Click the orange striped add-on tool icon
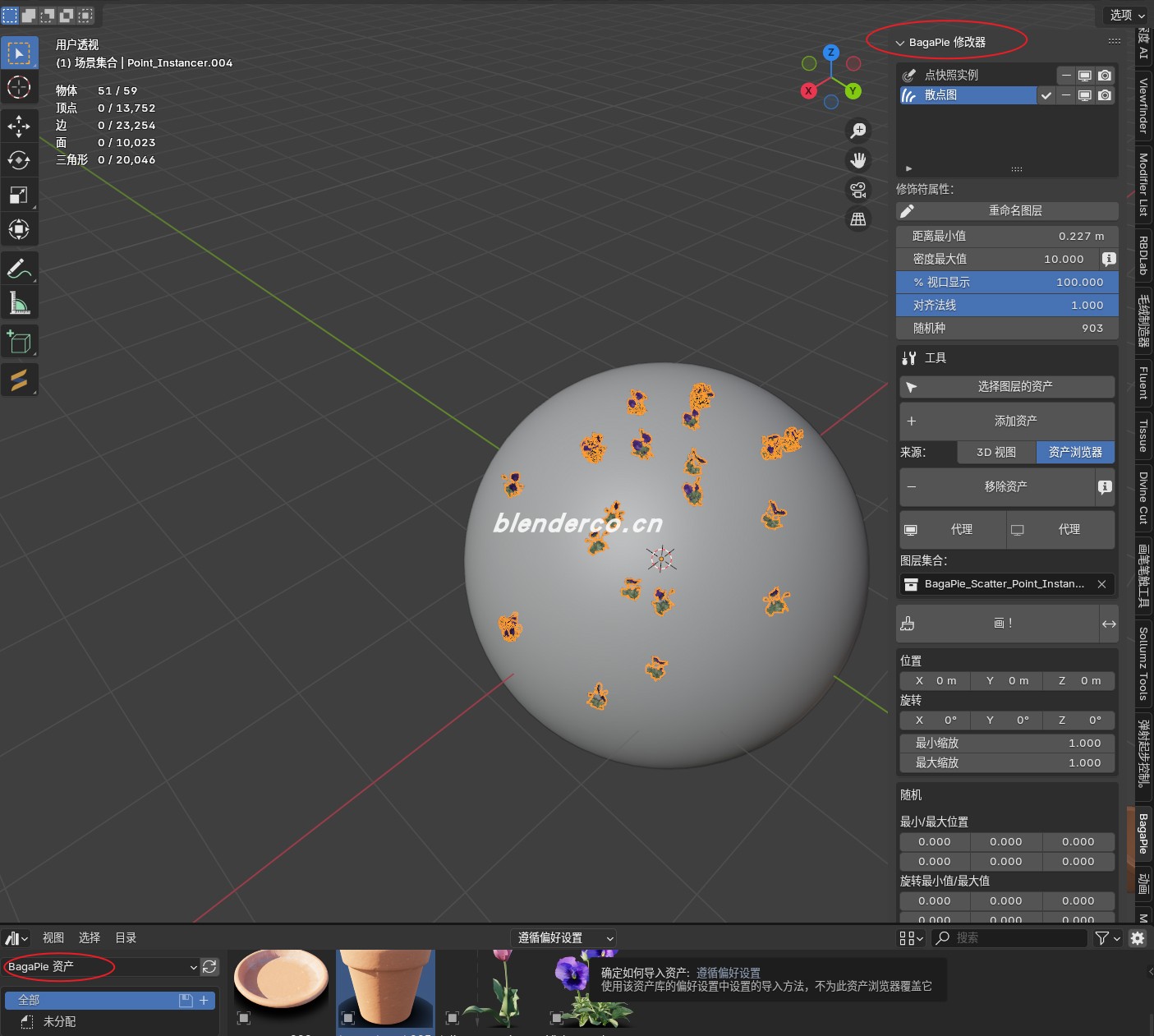This screenshot has height=1036, width=1154. coord(19,380)
